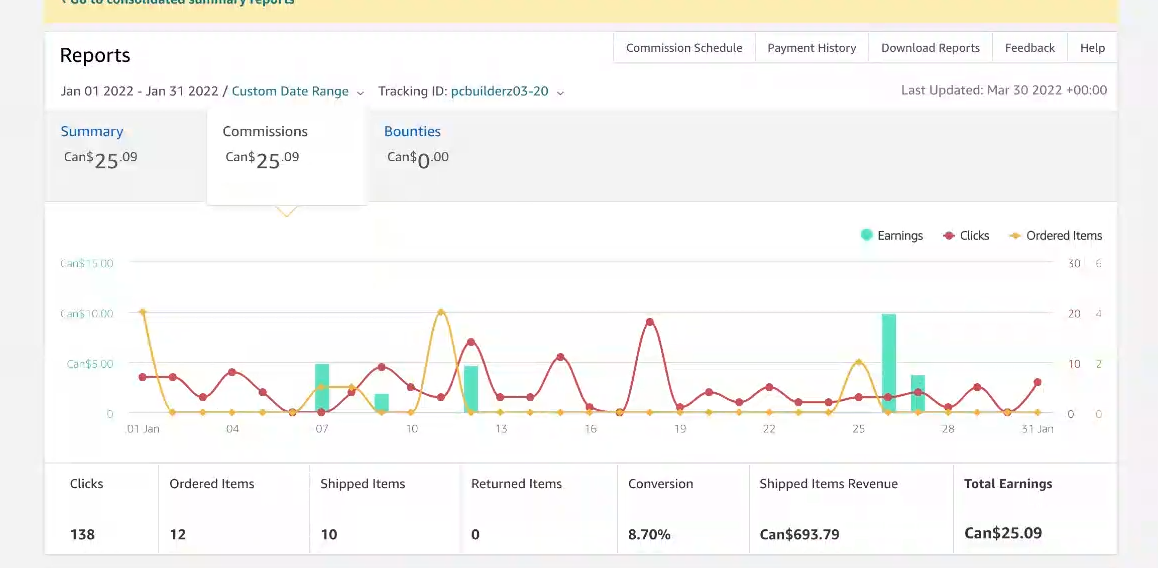The width and height of the screenshot is (1158, 568).
Task: Expand the chevron beside the tracking ID
Action: [561, 93]
